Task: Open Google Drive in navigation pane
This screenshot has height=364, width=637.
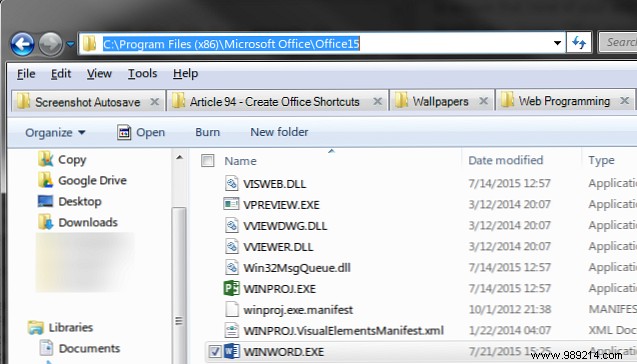Action: coord(83,180)
